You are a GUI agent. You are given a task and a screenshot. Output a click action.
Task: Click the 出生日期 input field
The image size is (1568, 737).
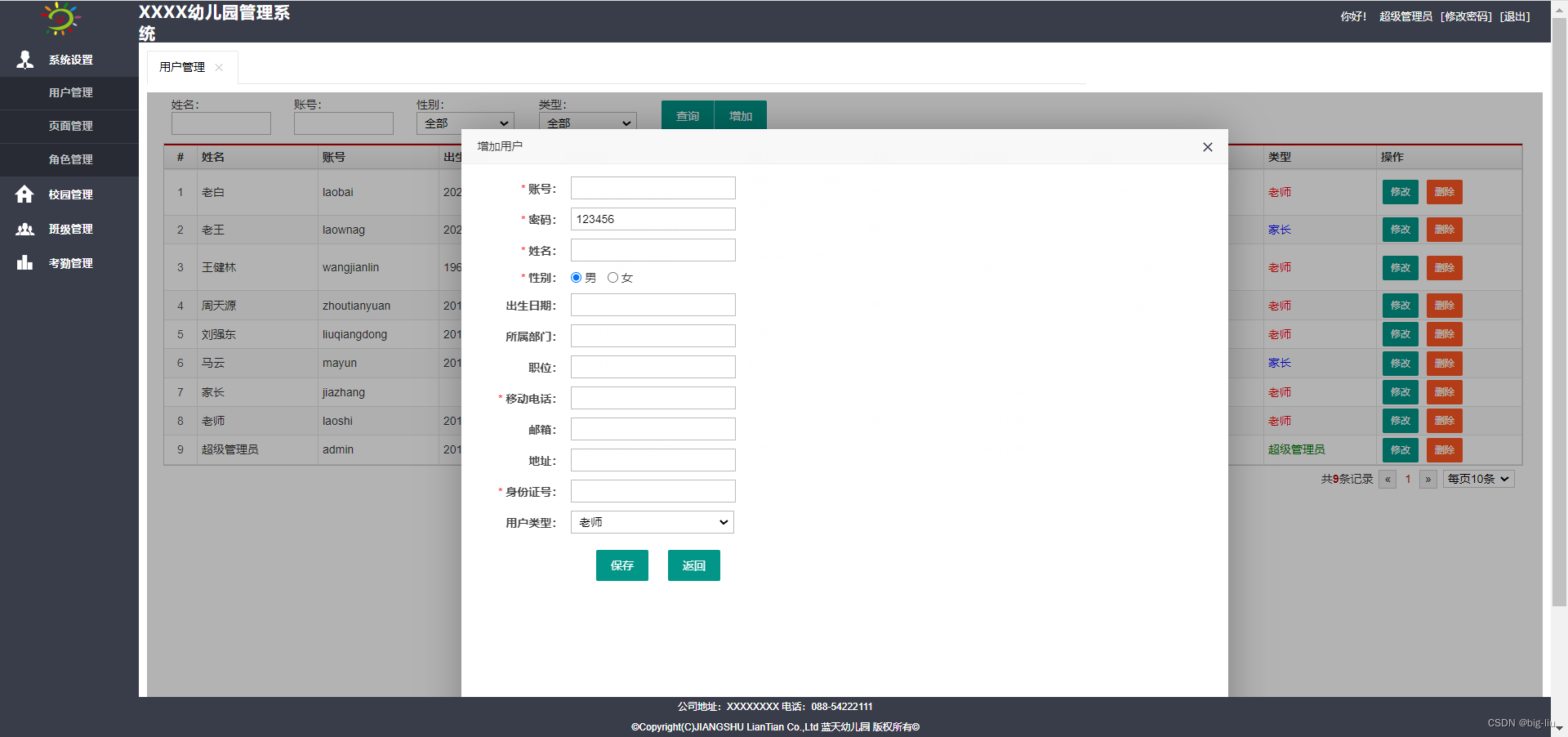coord(653,305)
